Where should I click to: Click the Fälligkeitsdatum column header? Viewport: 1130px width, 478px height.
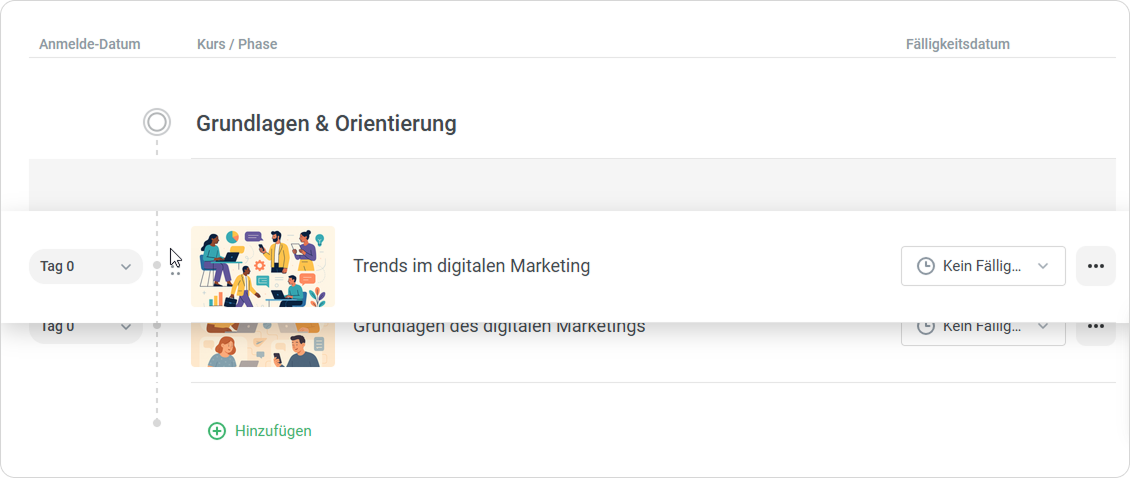[957, 44]
